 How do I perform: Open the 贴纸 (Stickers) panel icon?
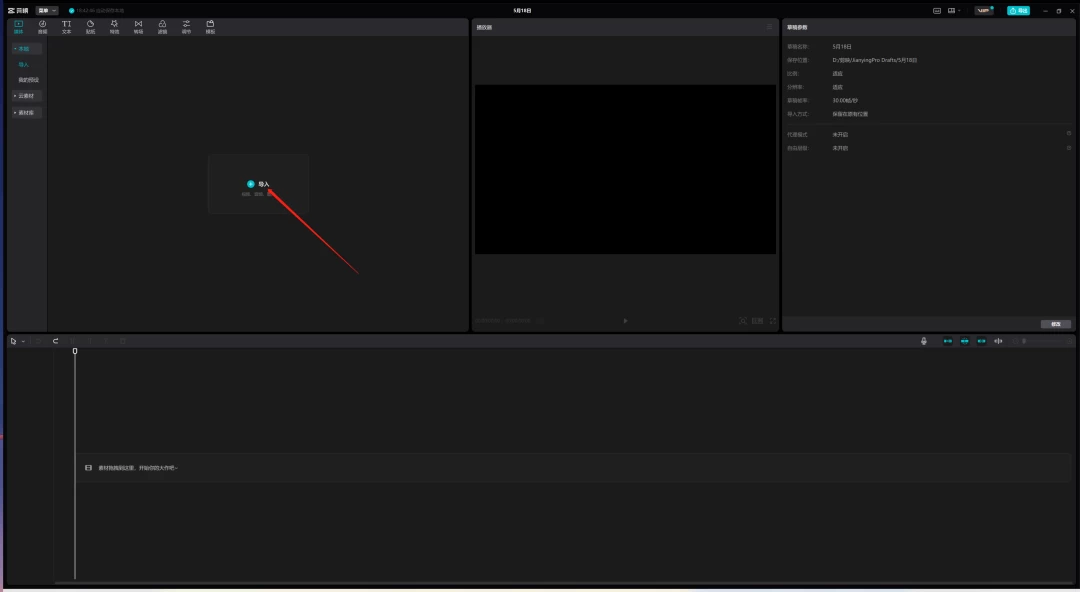click(90, 25)
